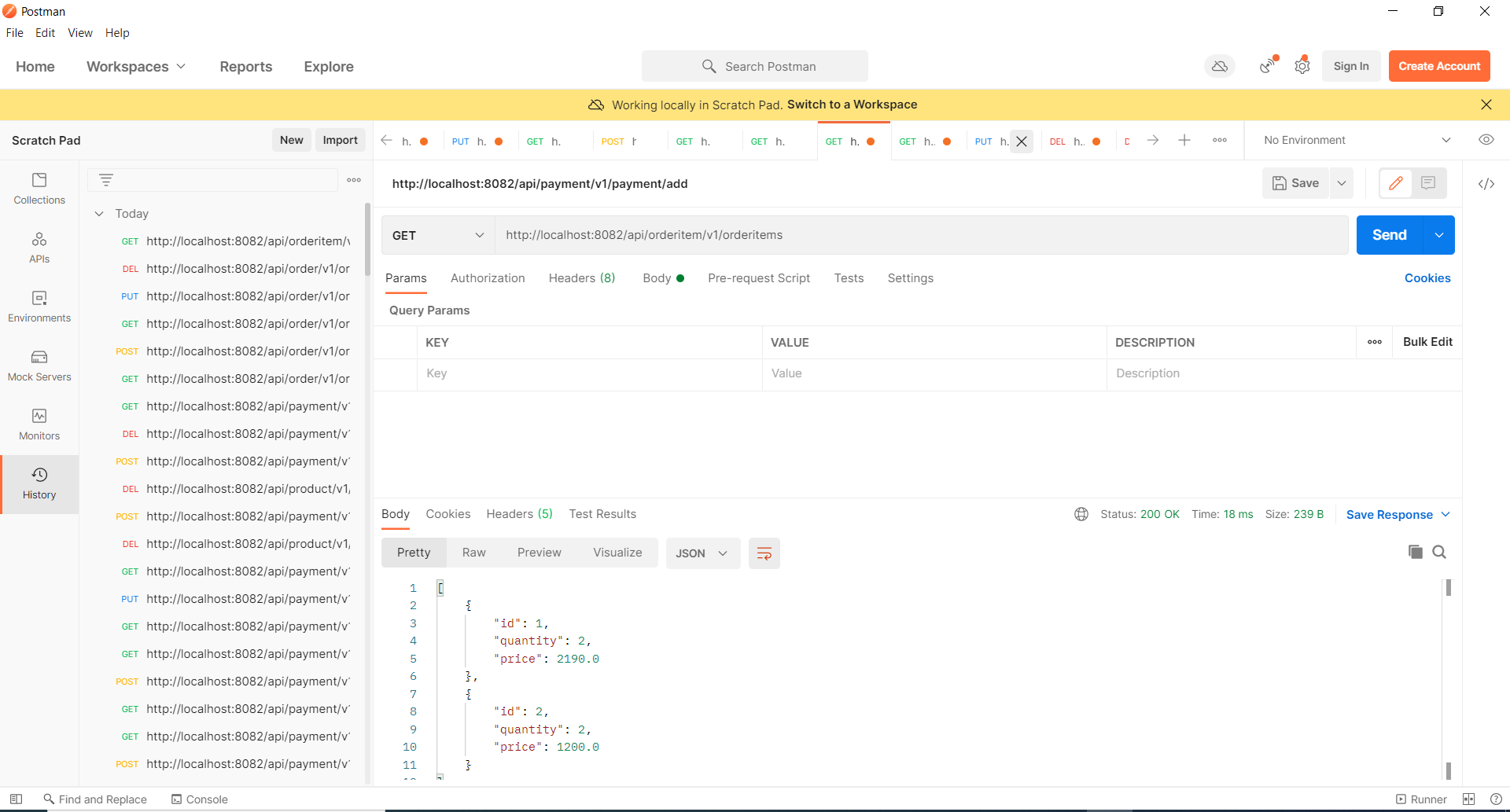Close the active PUT tab
The image size is (1510, 812).
coord(1021,141)
